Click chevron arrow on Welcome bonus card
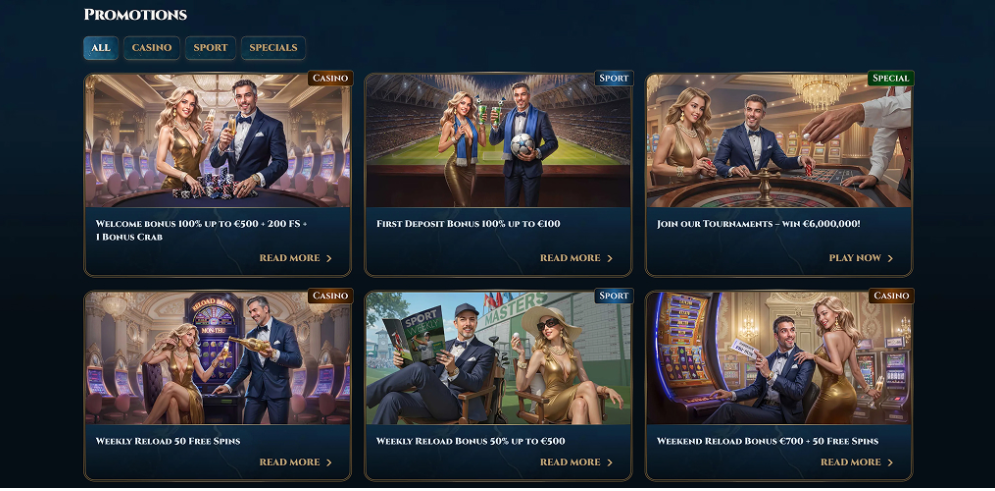The image size is (995, 491). (x=329, y=258)
